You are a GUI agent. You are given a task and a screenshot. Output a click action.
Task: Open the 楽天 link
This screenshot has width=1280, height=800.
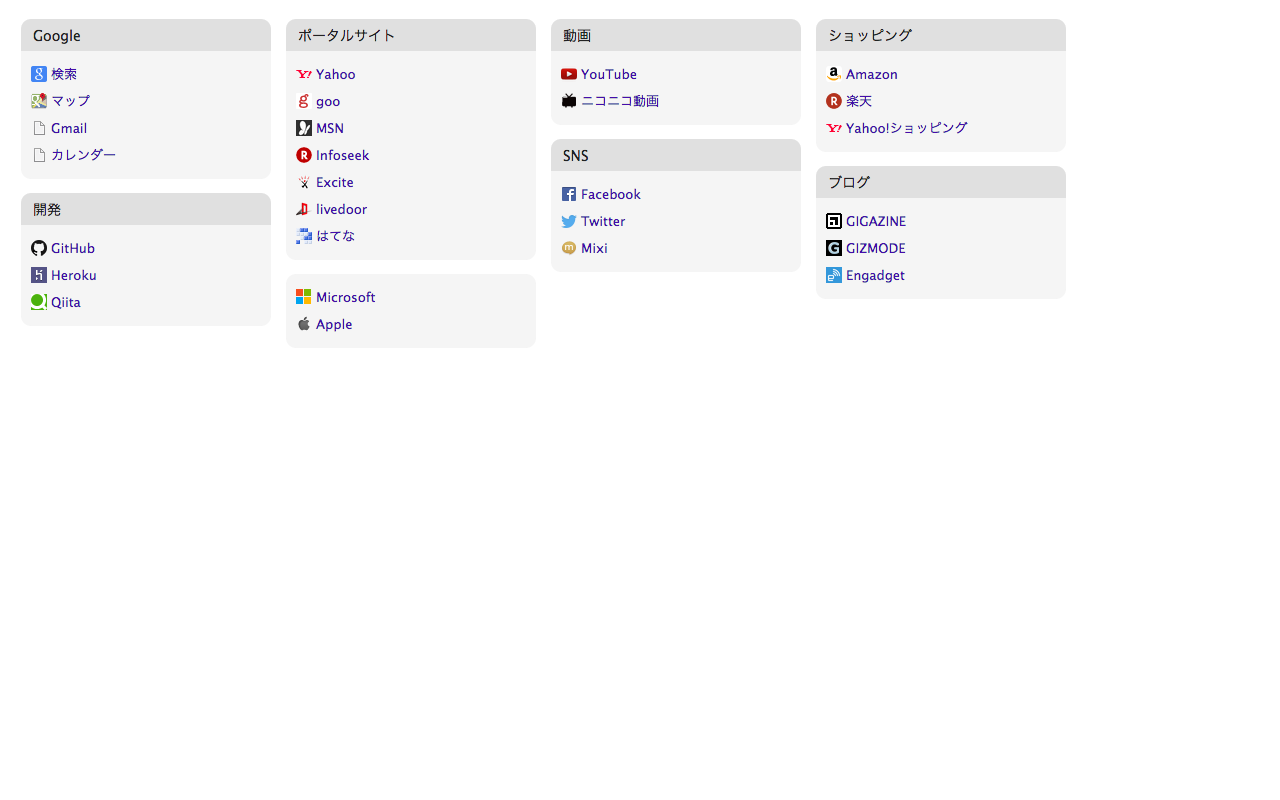859,101
